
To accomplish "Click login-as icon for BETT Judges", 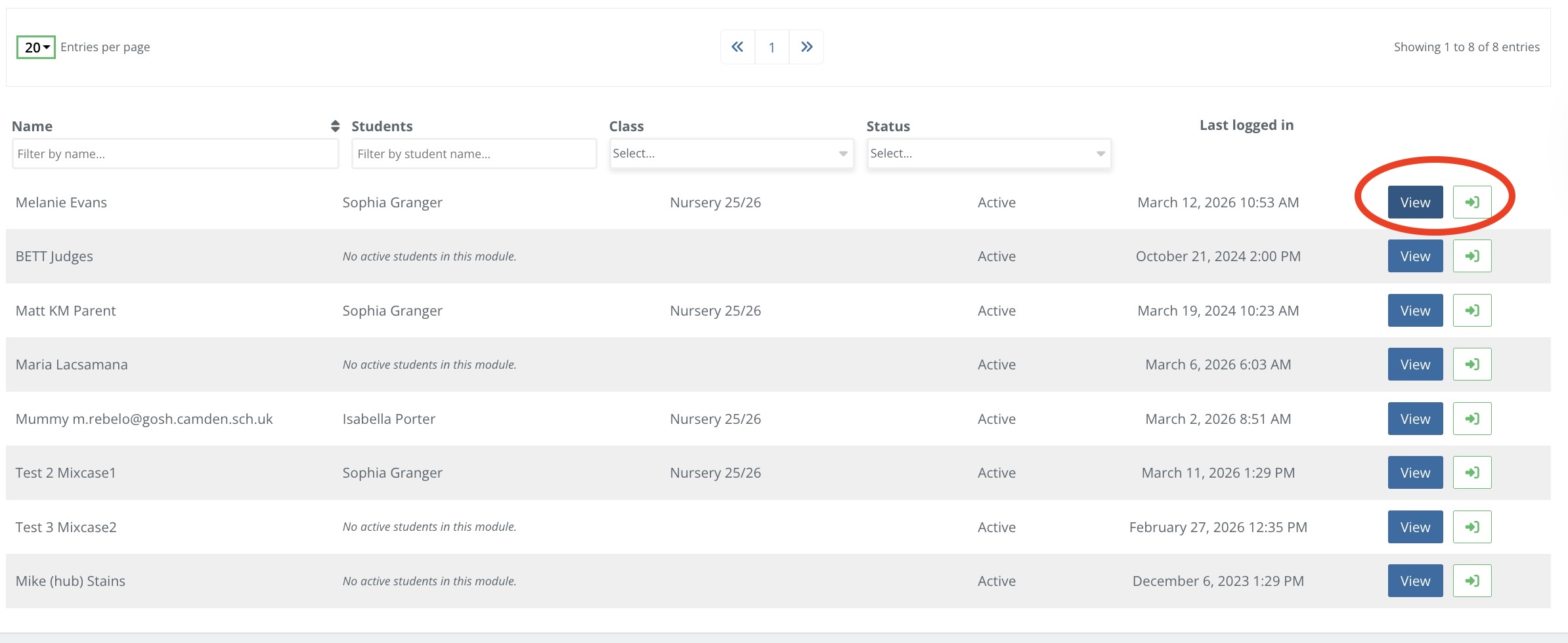I will 1471,256.
